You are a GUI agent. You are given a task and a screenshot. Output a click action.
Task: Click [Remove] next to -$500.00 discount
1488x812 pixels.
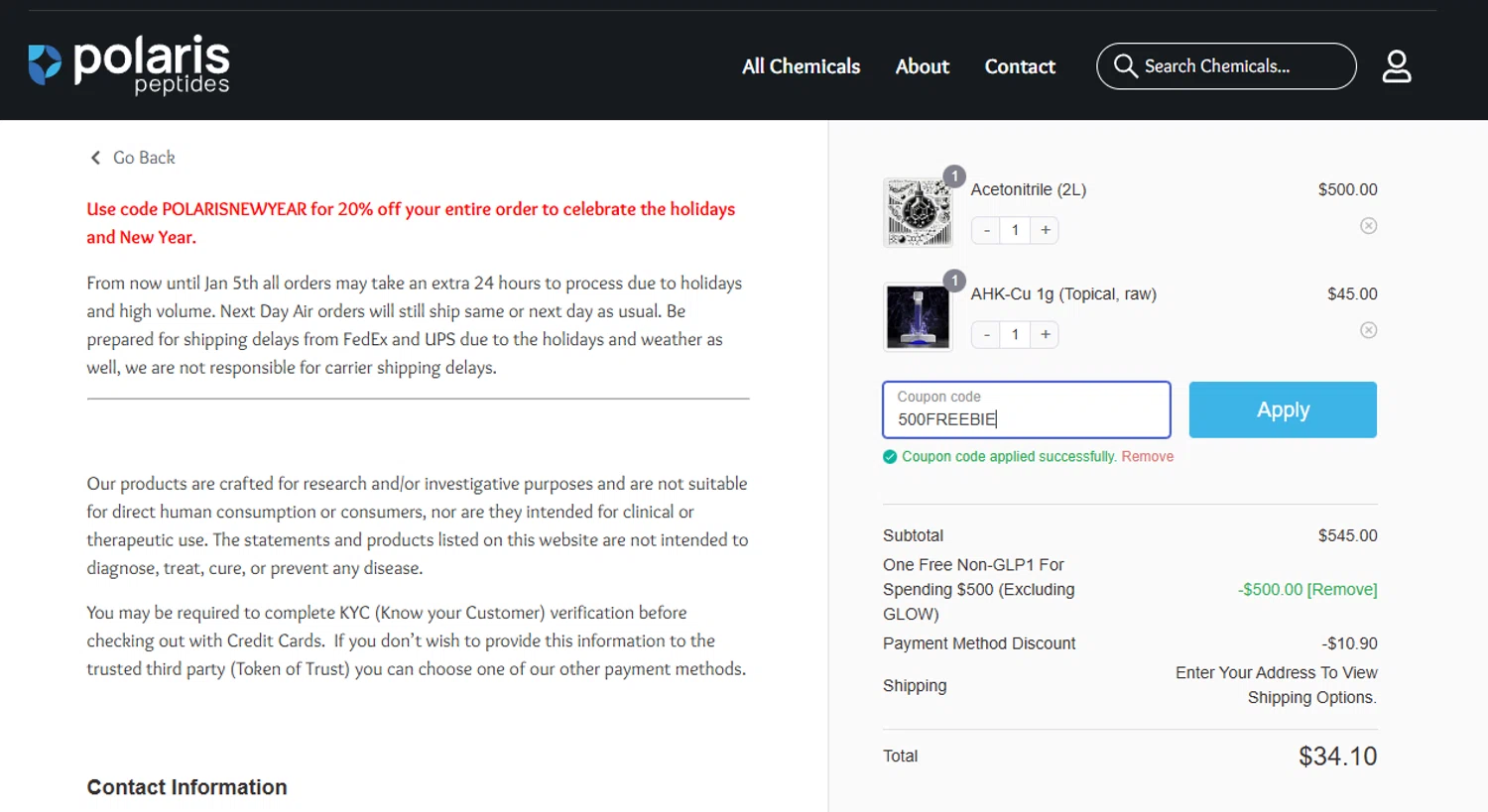pos(1342,589)
